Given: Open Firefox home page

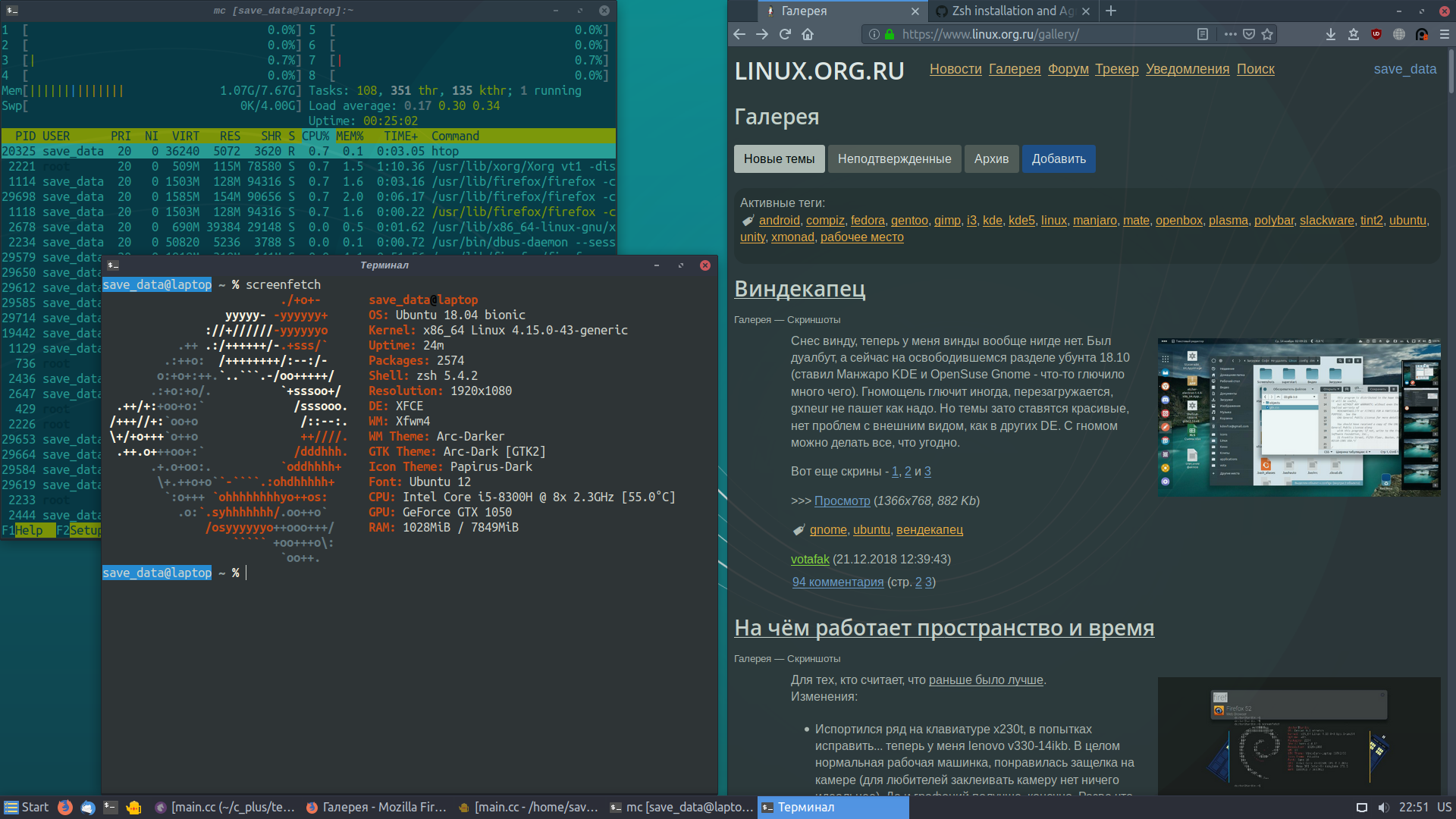Looking at the screenshot, I should pos(808,34).
